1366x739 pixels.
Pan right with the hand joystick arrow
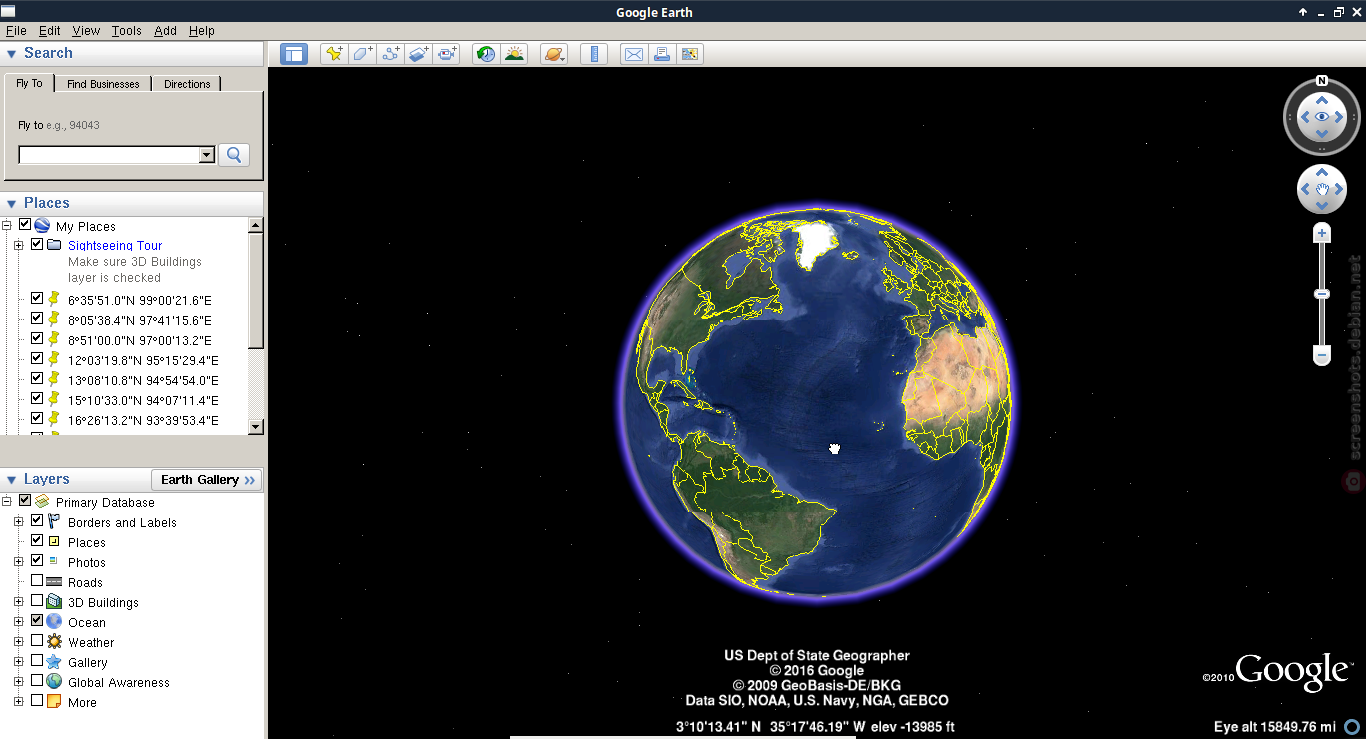(x=1339, y=189)
